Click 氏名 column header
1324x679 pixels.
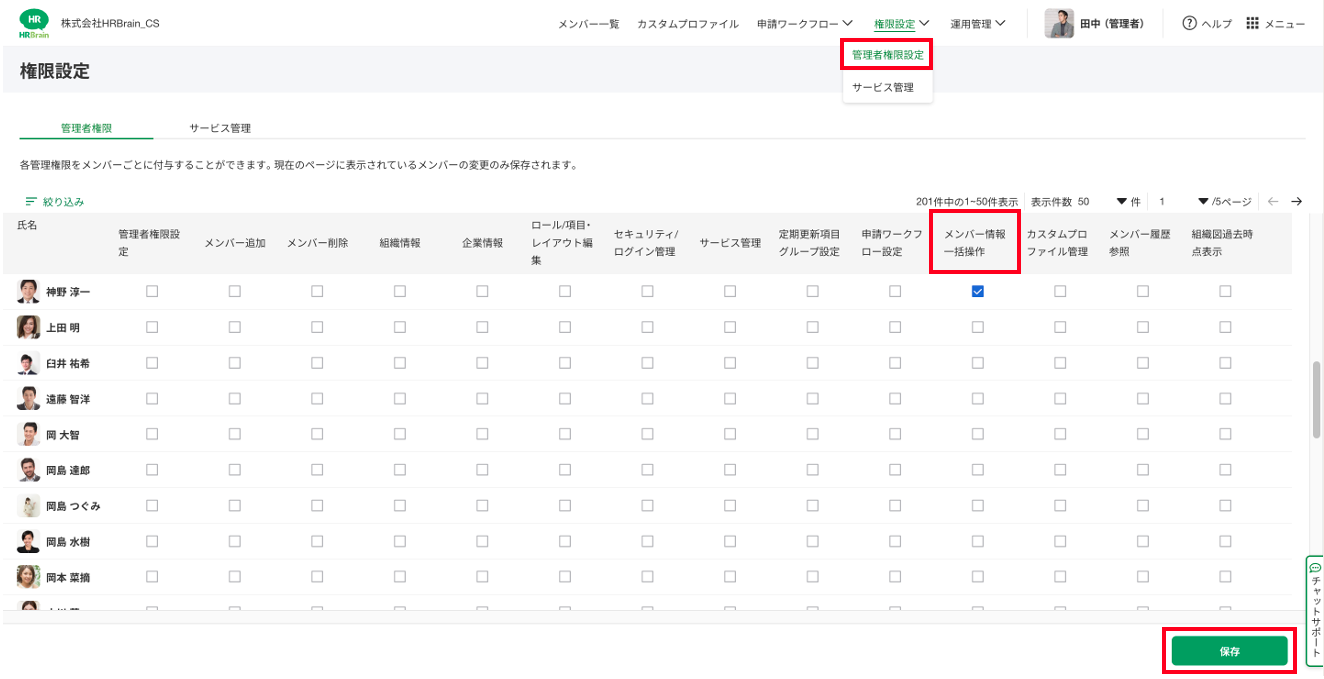click(x=28, y=226)
